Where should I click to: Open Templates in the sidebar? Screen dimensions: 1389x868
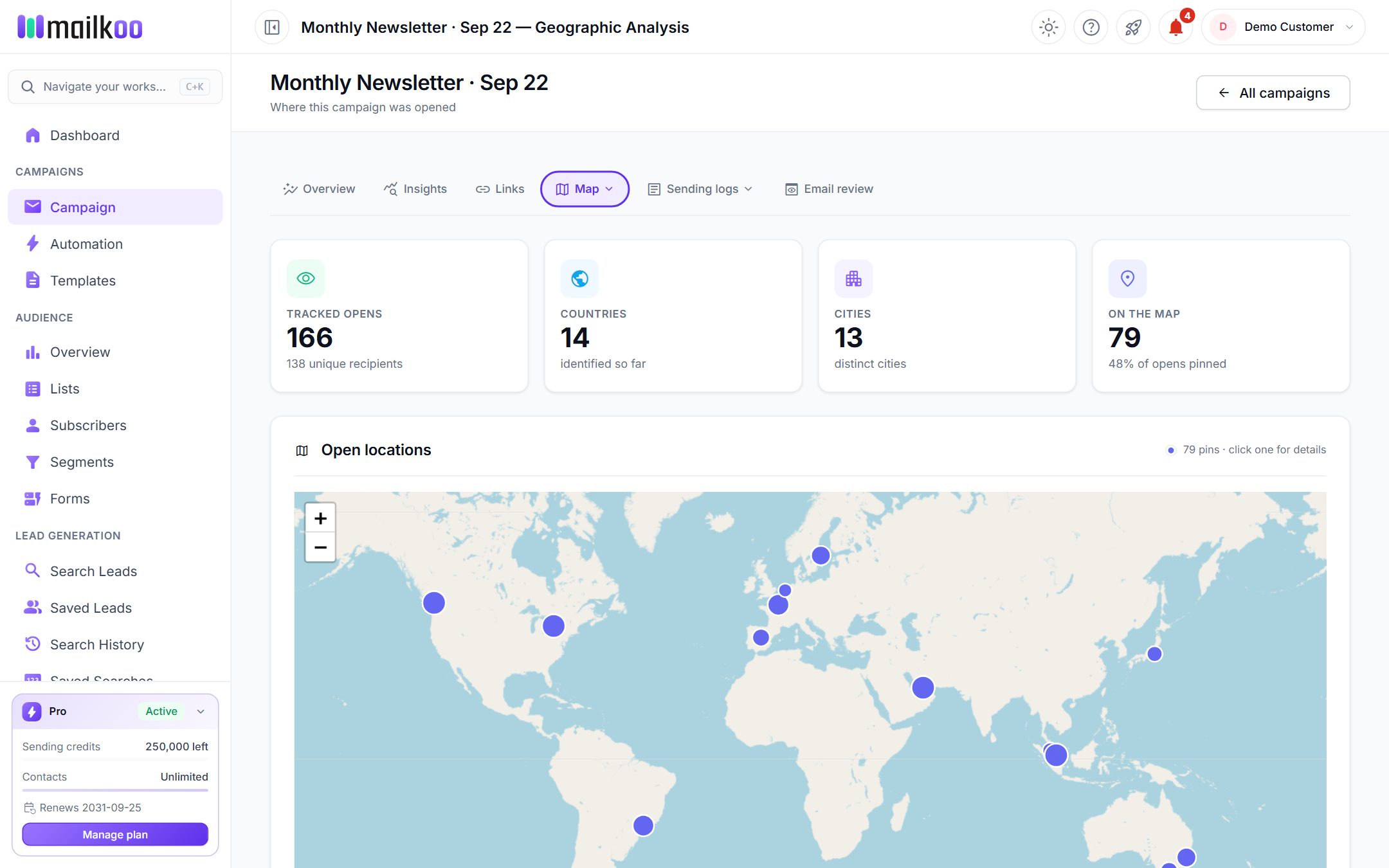tap(115, 280)
